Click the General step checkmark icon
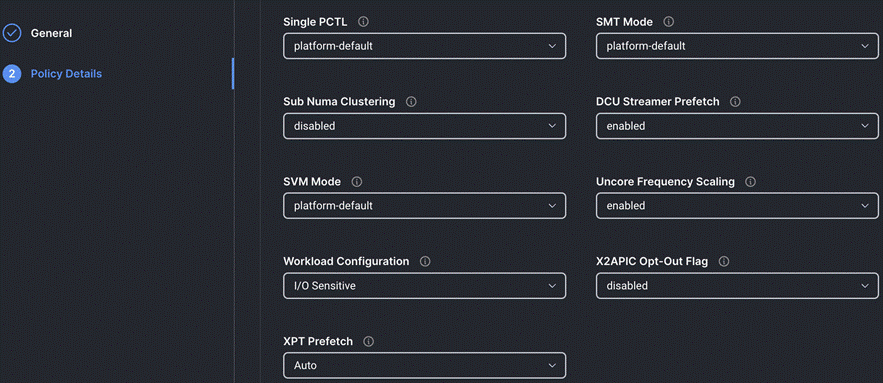Viewport: 883px width, 383px height. click(x=12, y=33)
